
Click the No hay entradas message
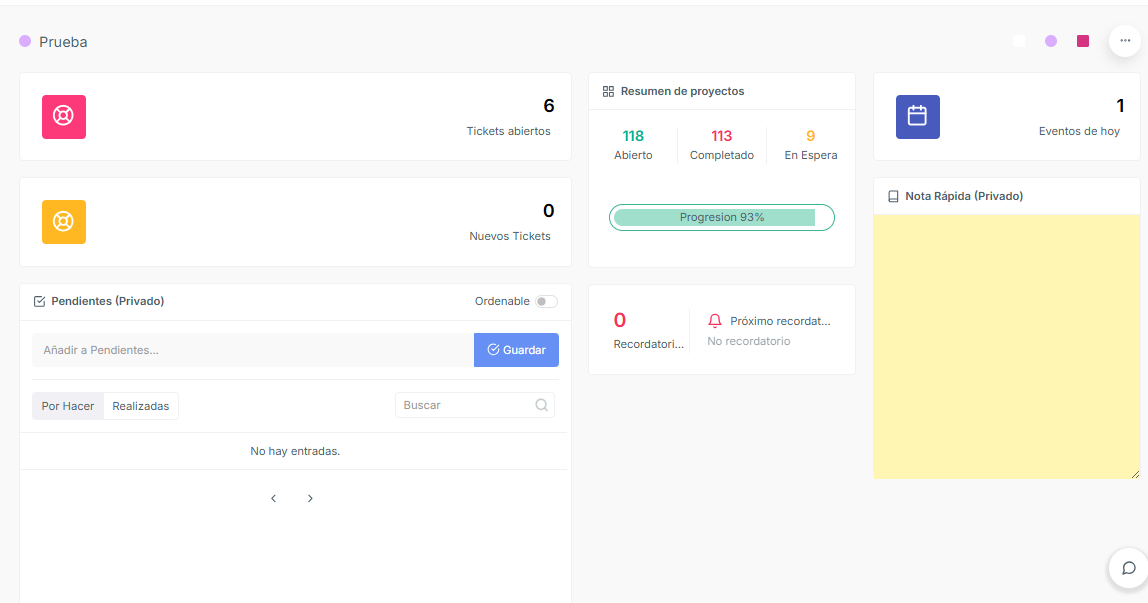295,452
